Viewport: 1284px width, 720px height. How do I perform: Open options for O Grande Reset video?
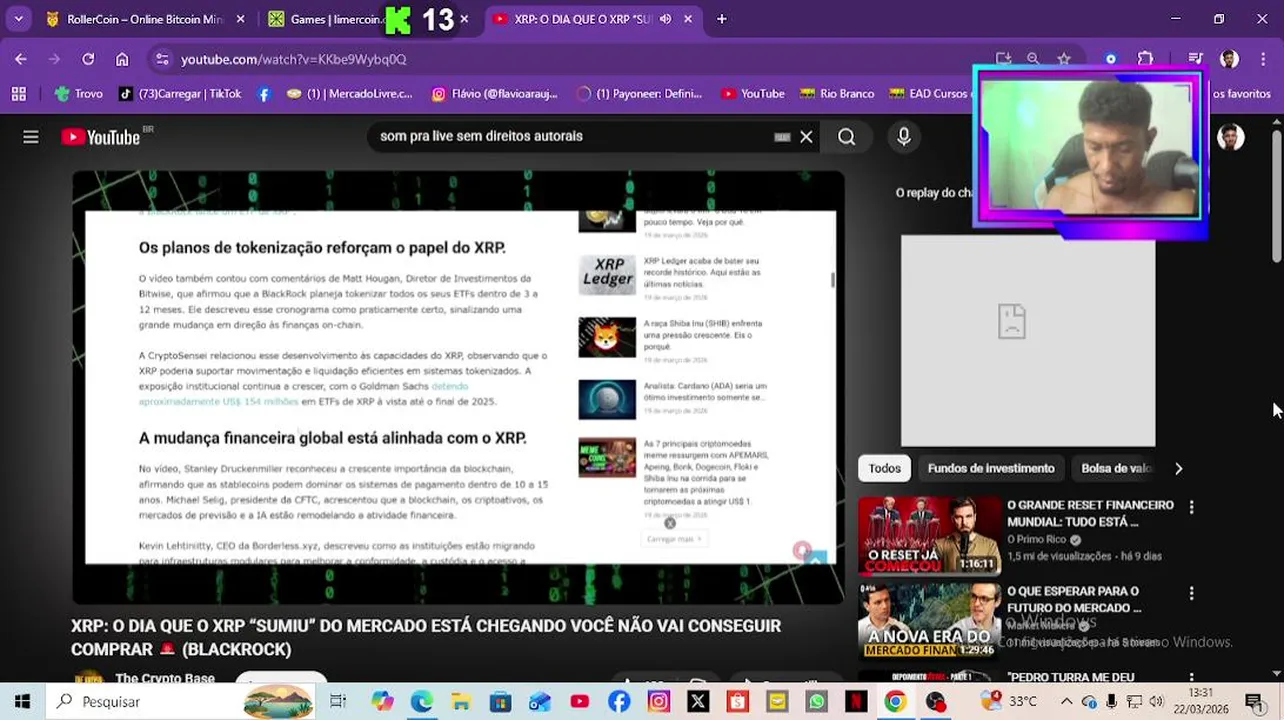tap(1191, 507)
